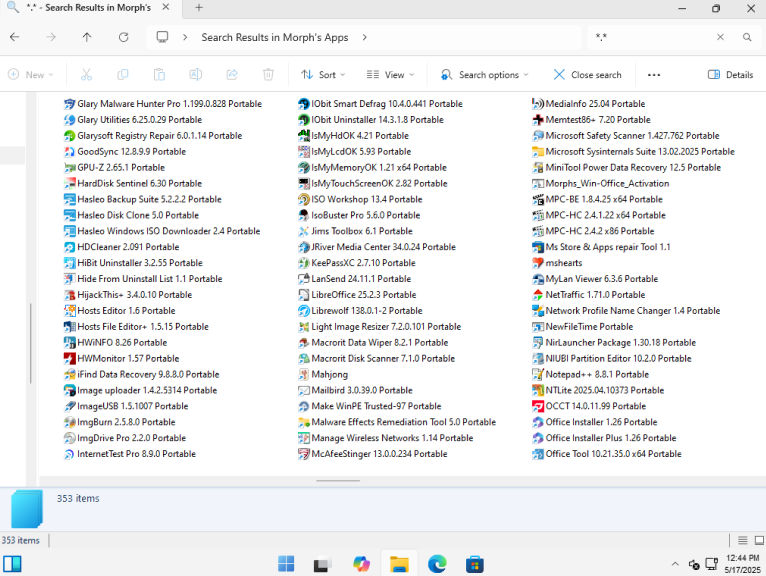Navigate back with the back arrow
The width and height of the screenshot is (766, 576).
(x=15, y=37)
